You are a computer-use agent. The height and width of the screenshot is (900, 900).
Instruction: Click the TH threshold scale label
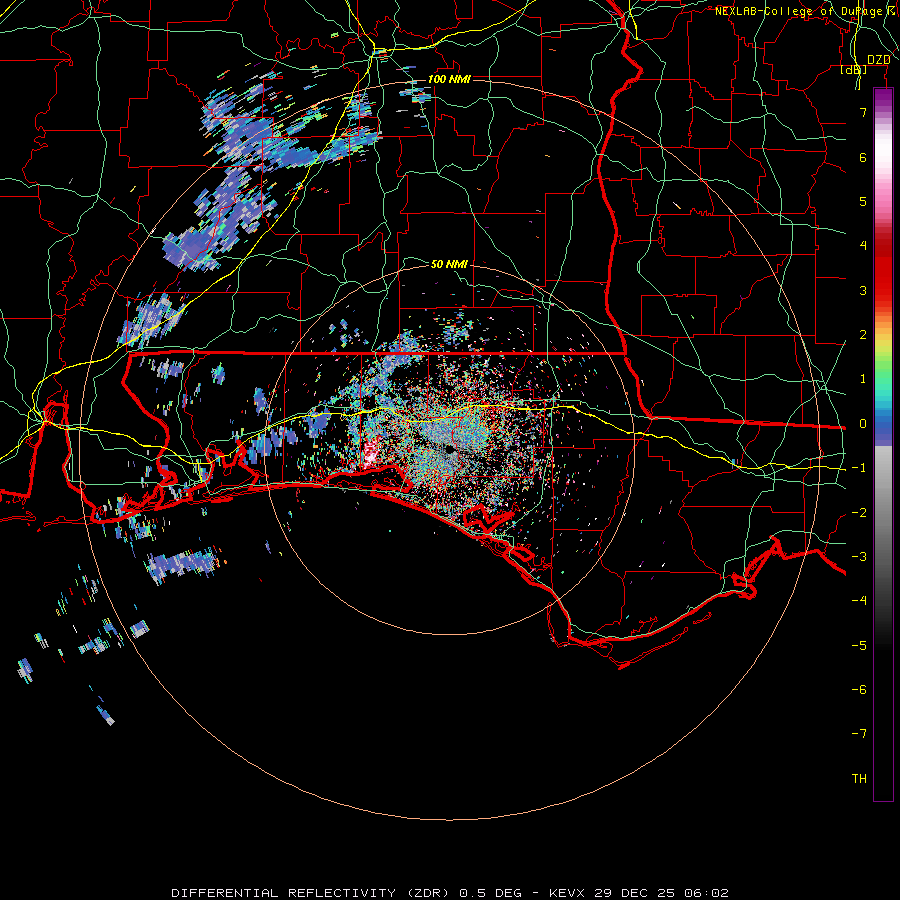click(x=859, y=779)
